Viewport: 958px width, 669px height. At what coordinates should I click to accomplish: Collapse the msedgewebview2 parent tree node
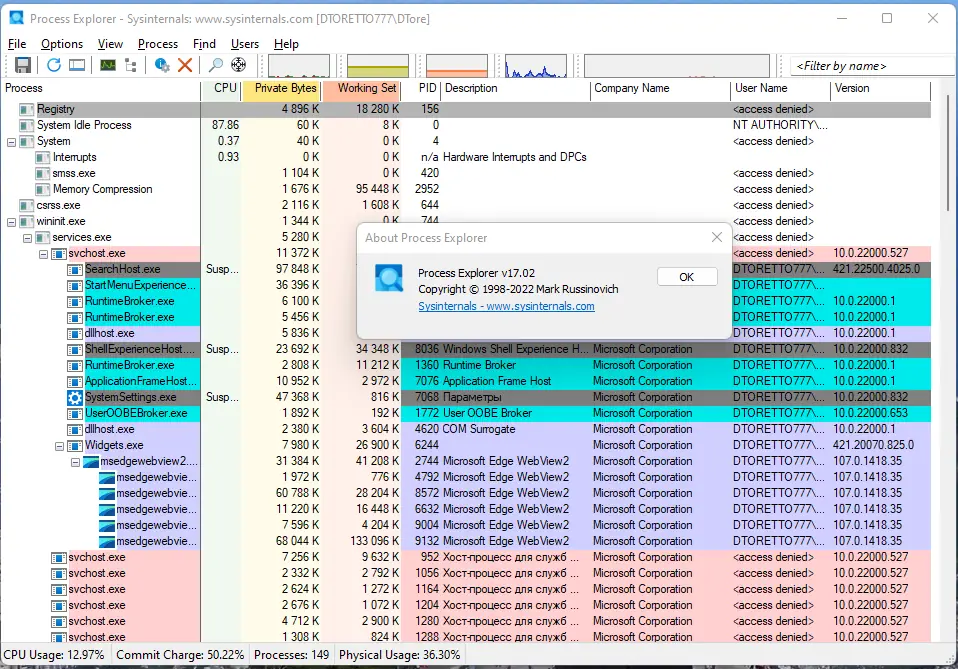[75, 462]
